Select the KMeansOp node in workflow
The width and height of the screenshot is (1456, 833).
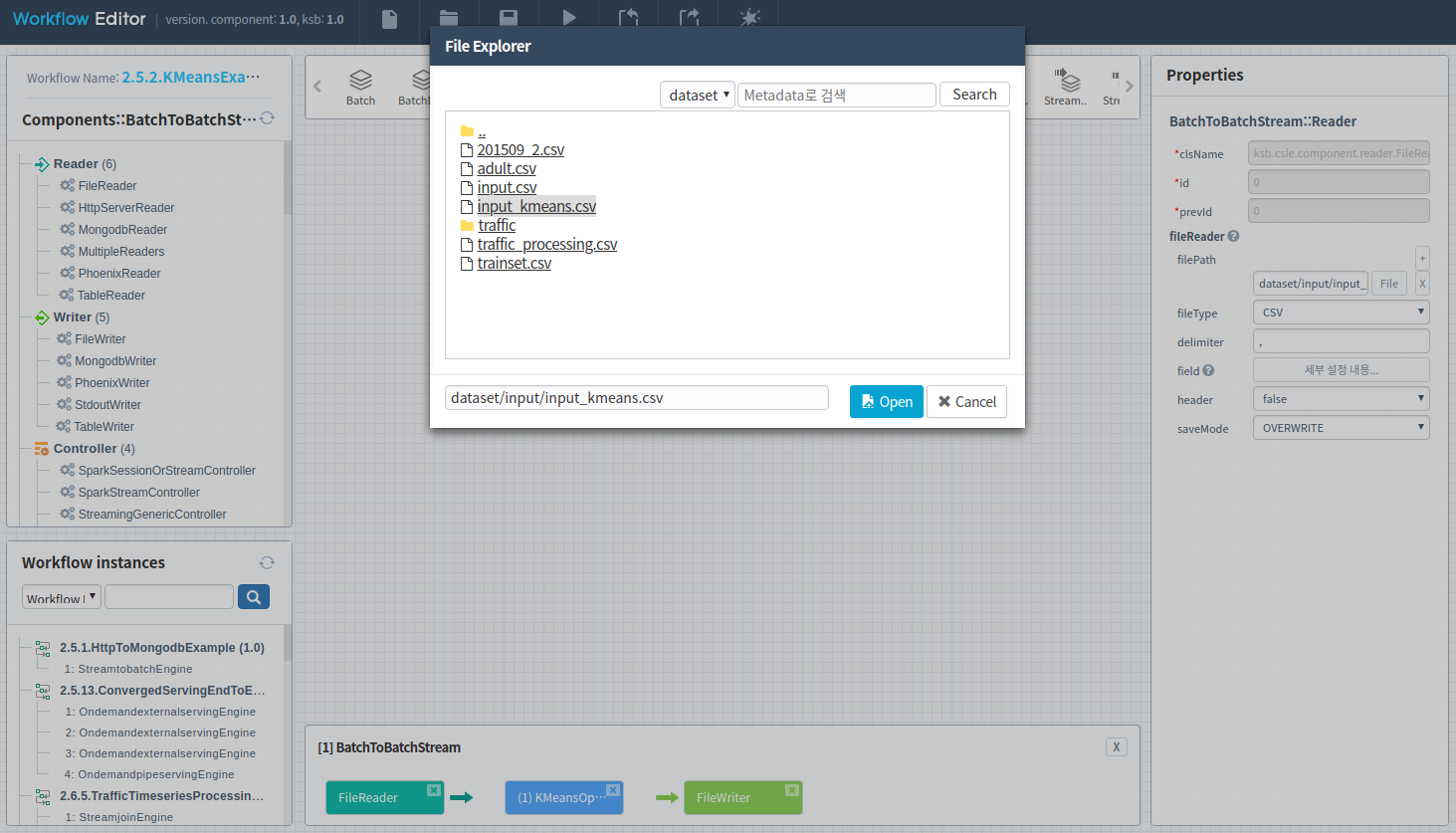pos(562,798)
